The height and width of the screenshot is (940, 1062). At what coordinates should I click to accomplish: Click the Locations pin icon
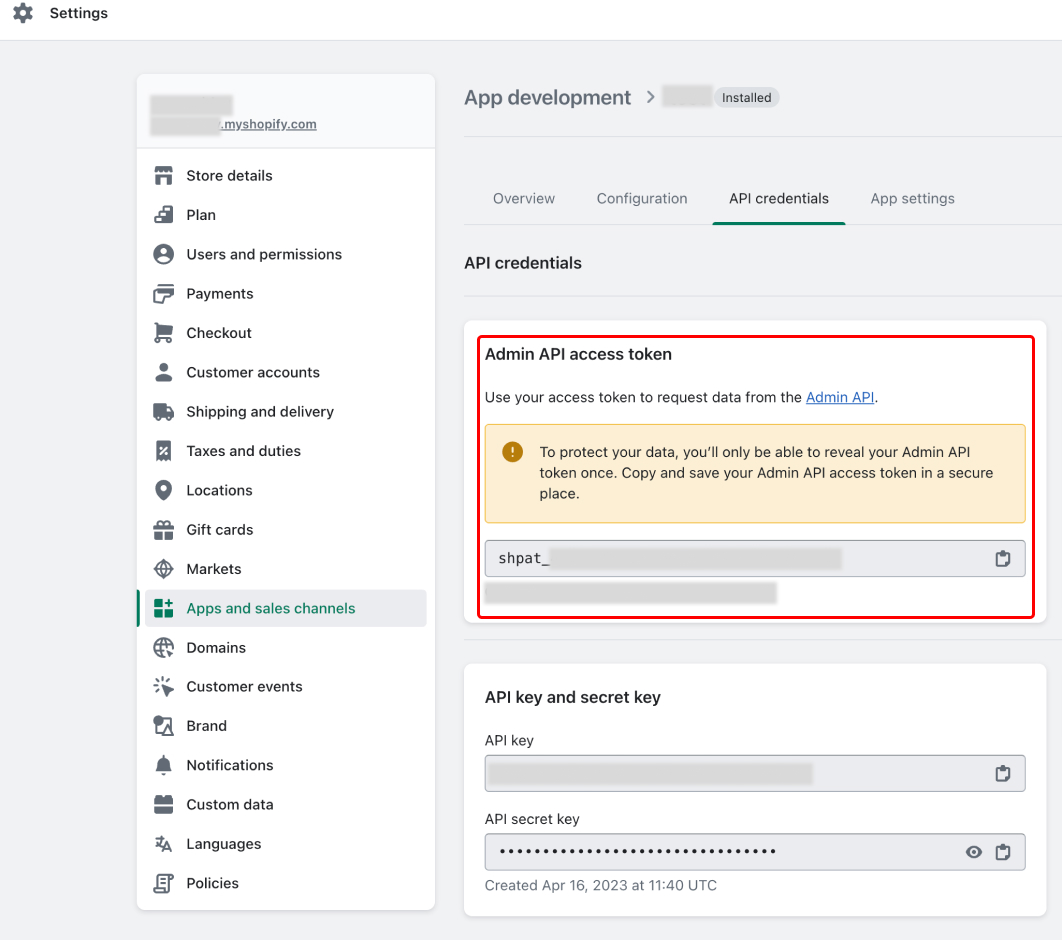(163, 490)
